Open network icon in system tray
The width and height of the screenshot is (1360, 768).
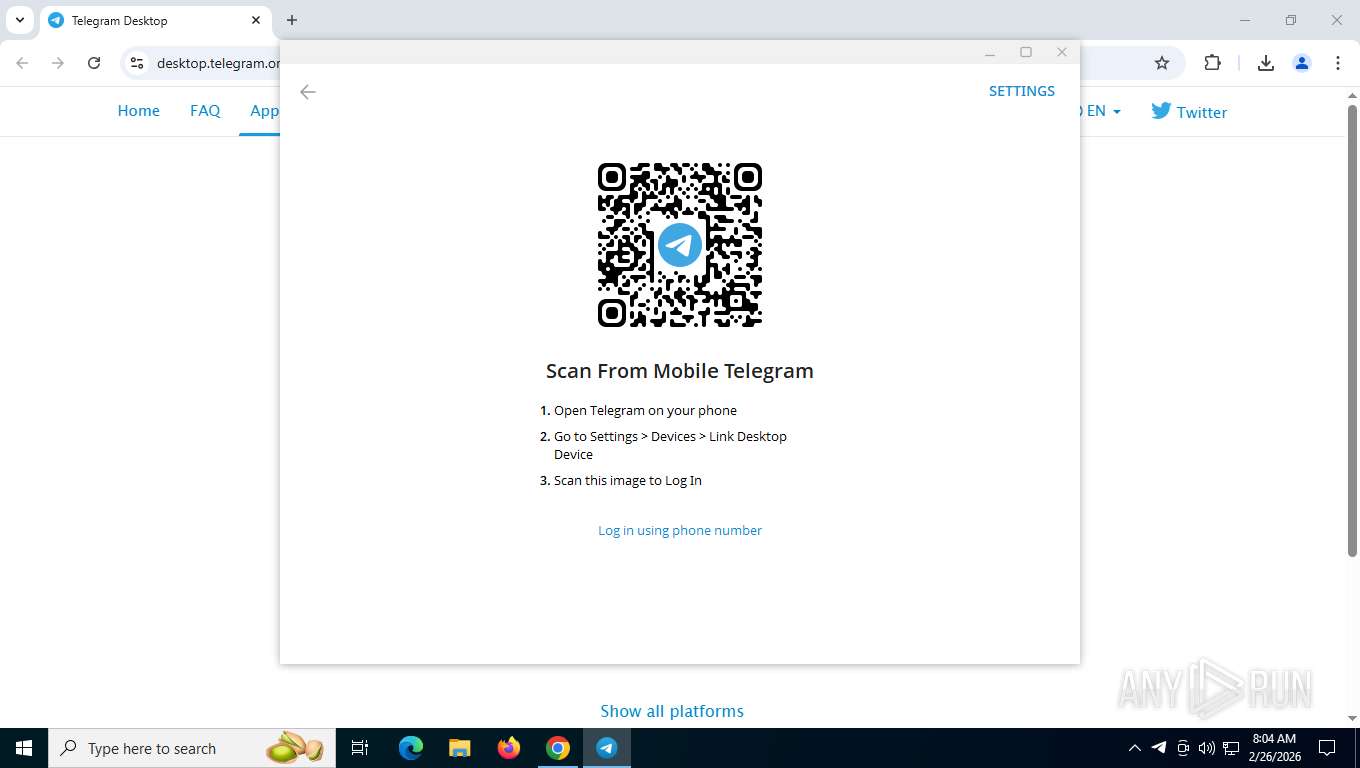[1231, 748]
